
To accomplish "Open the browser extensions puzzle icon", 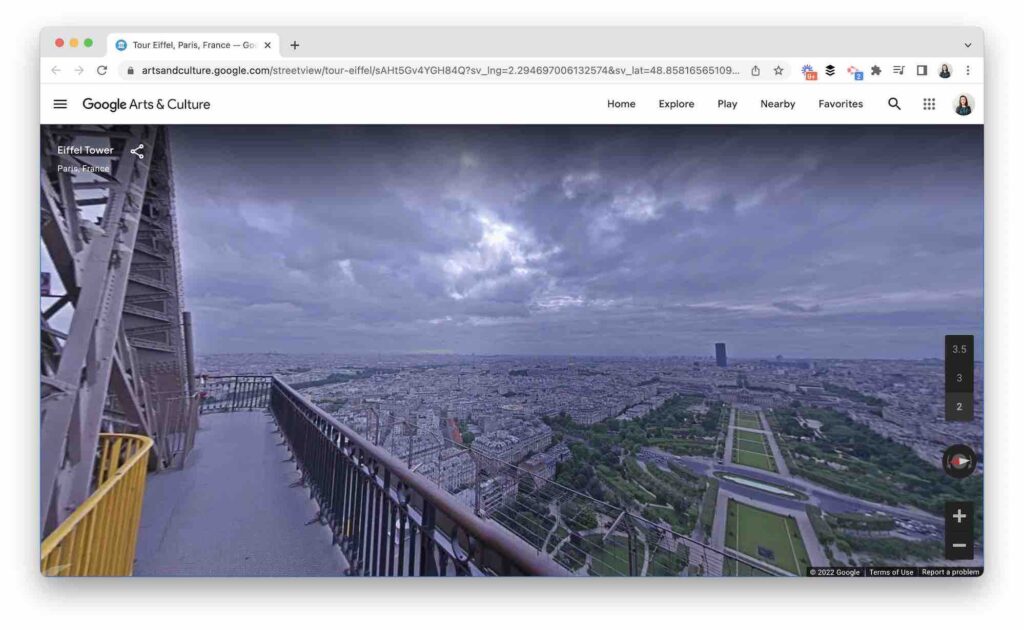I will click(x=875, y=70).
